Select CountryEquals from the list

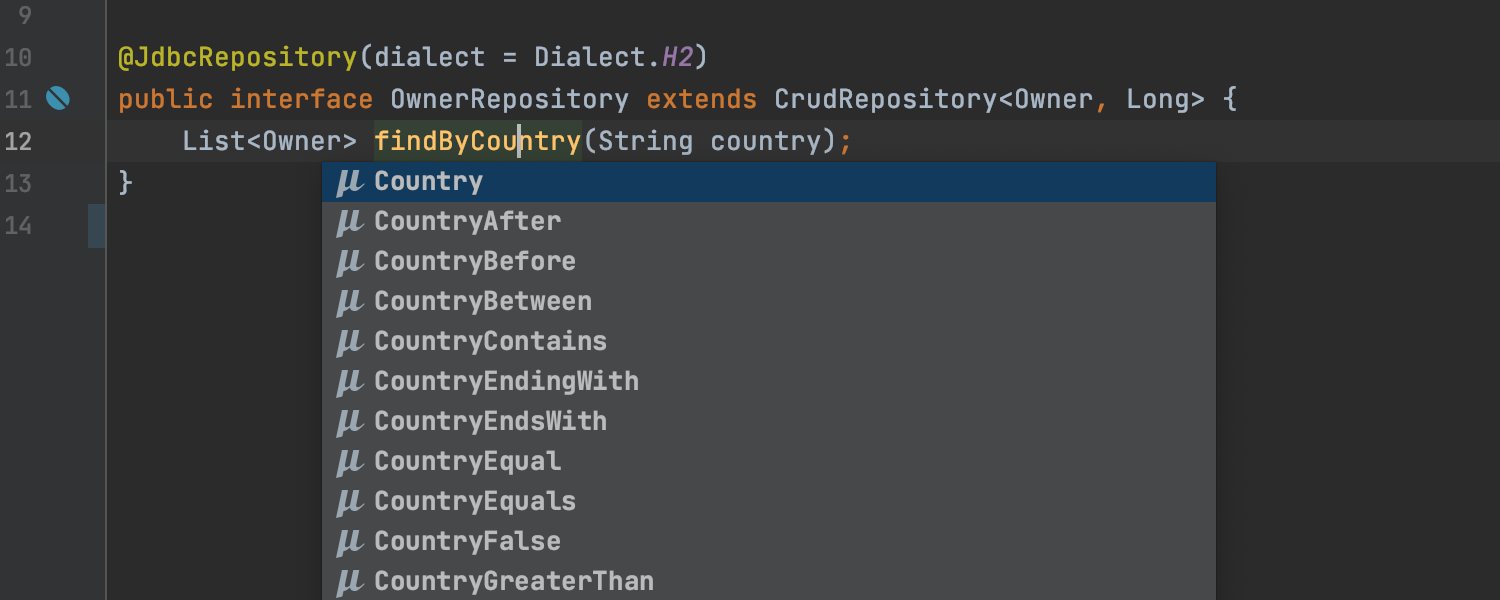pos(769,502)
